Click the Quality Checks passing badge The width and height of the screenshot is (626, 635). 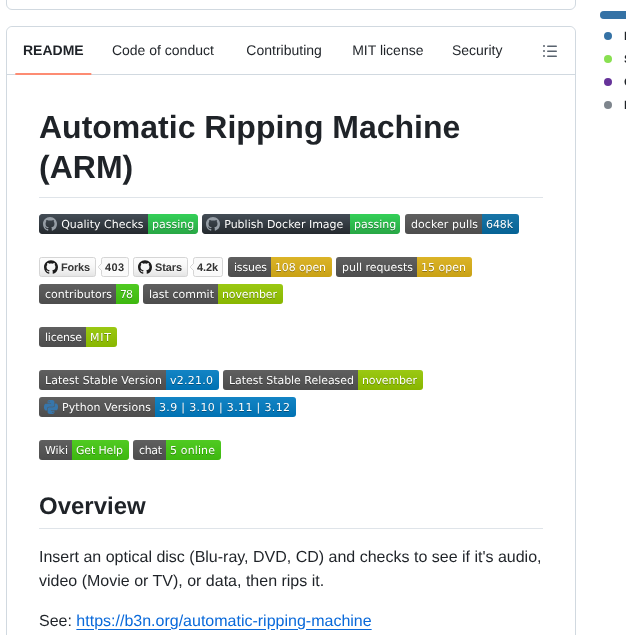(118, 224)
